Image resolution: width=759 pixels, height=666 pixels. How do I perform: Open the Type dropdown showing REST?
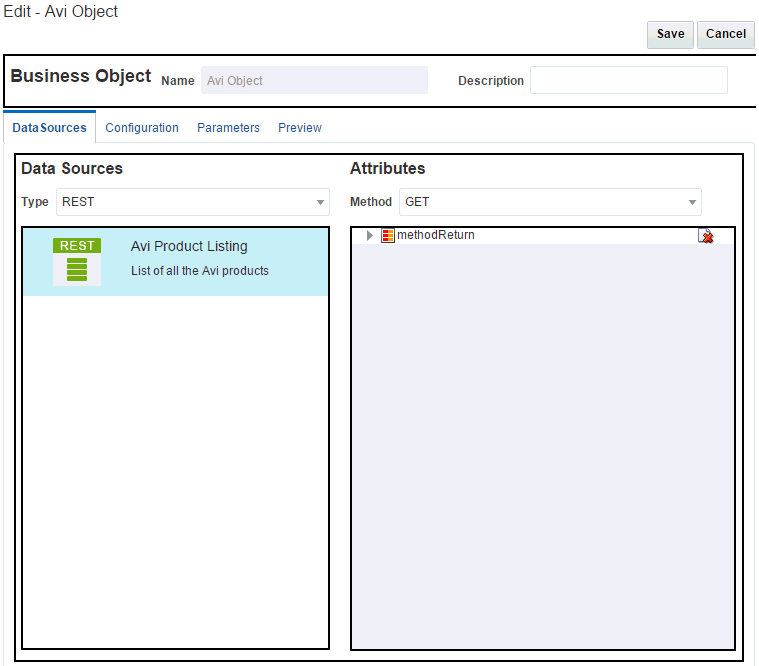coord(193,202)
